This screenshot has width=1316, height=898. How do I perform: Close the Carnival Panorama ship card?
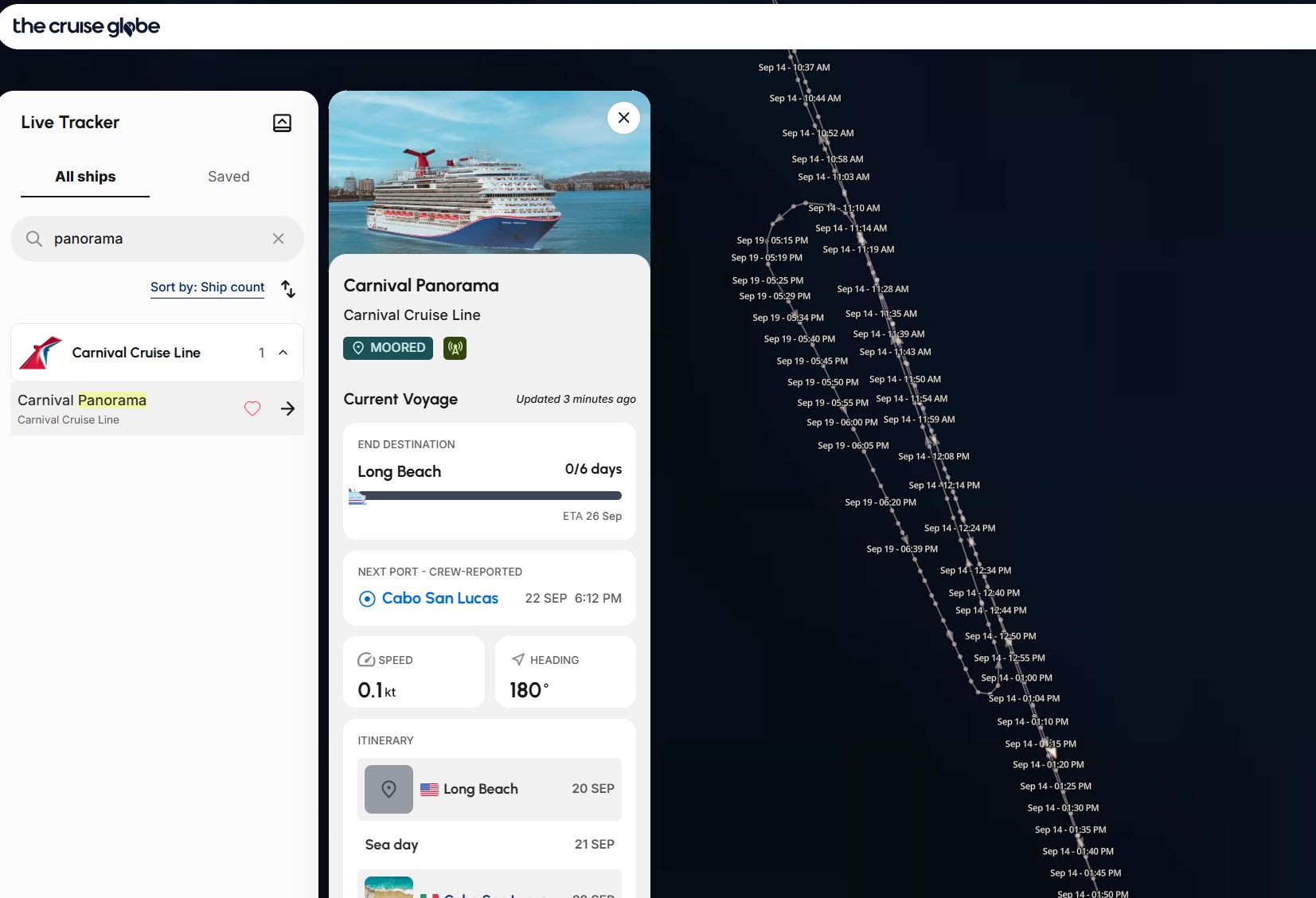pyautogui.click(x=623, y=118)
